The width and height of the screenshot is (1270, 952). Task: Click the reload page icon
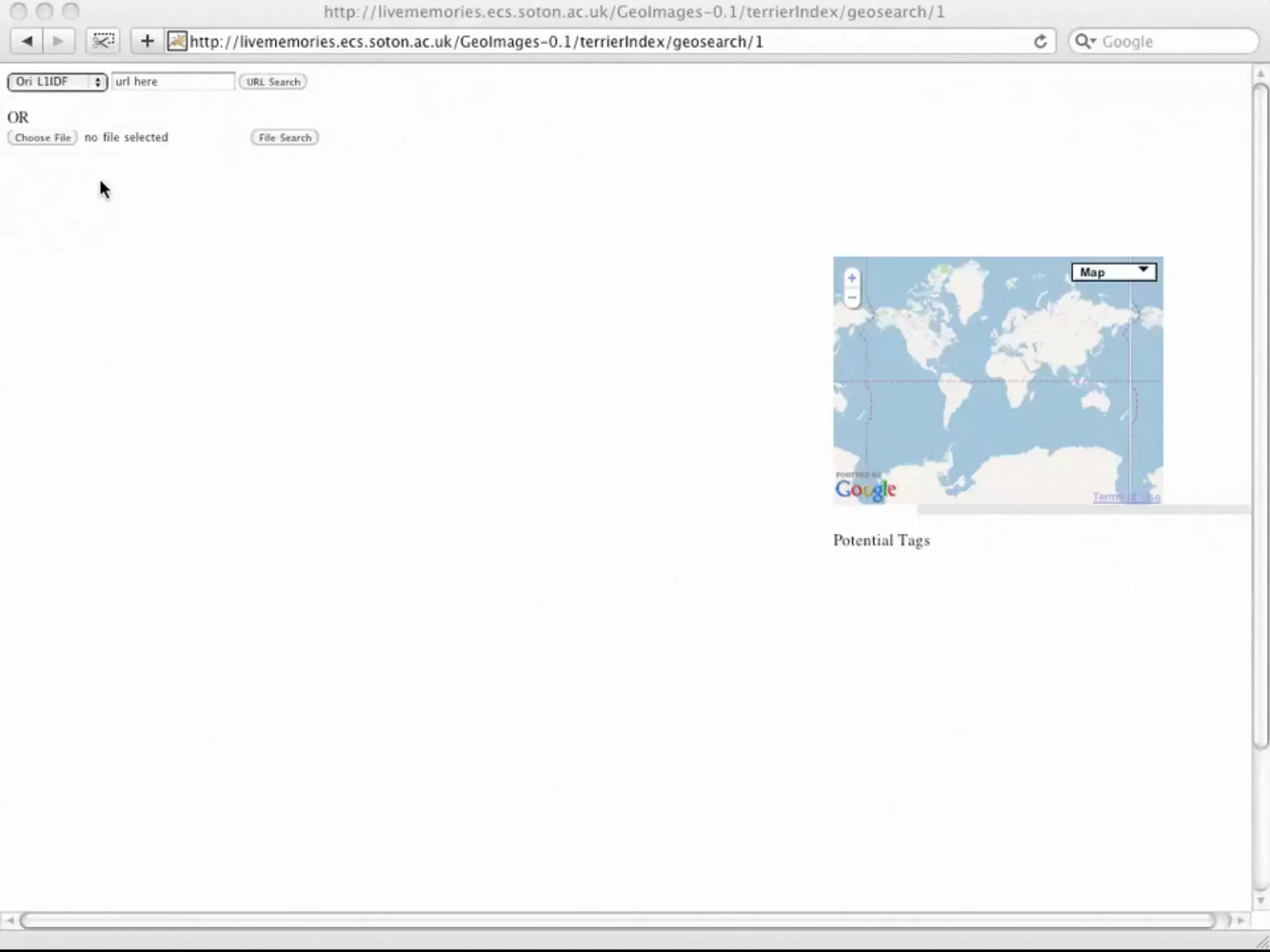point(1040,42)
